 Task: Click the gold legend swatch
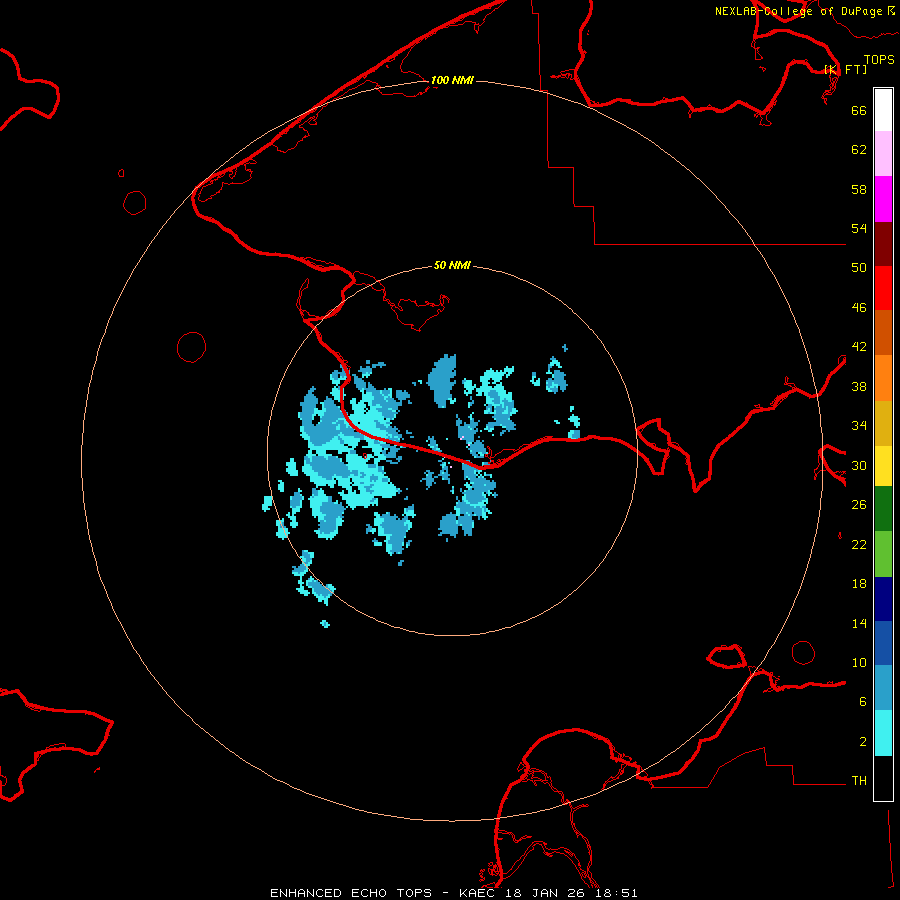point(883,423)
